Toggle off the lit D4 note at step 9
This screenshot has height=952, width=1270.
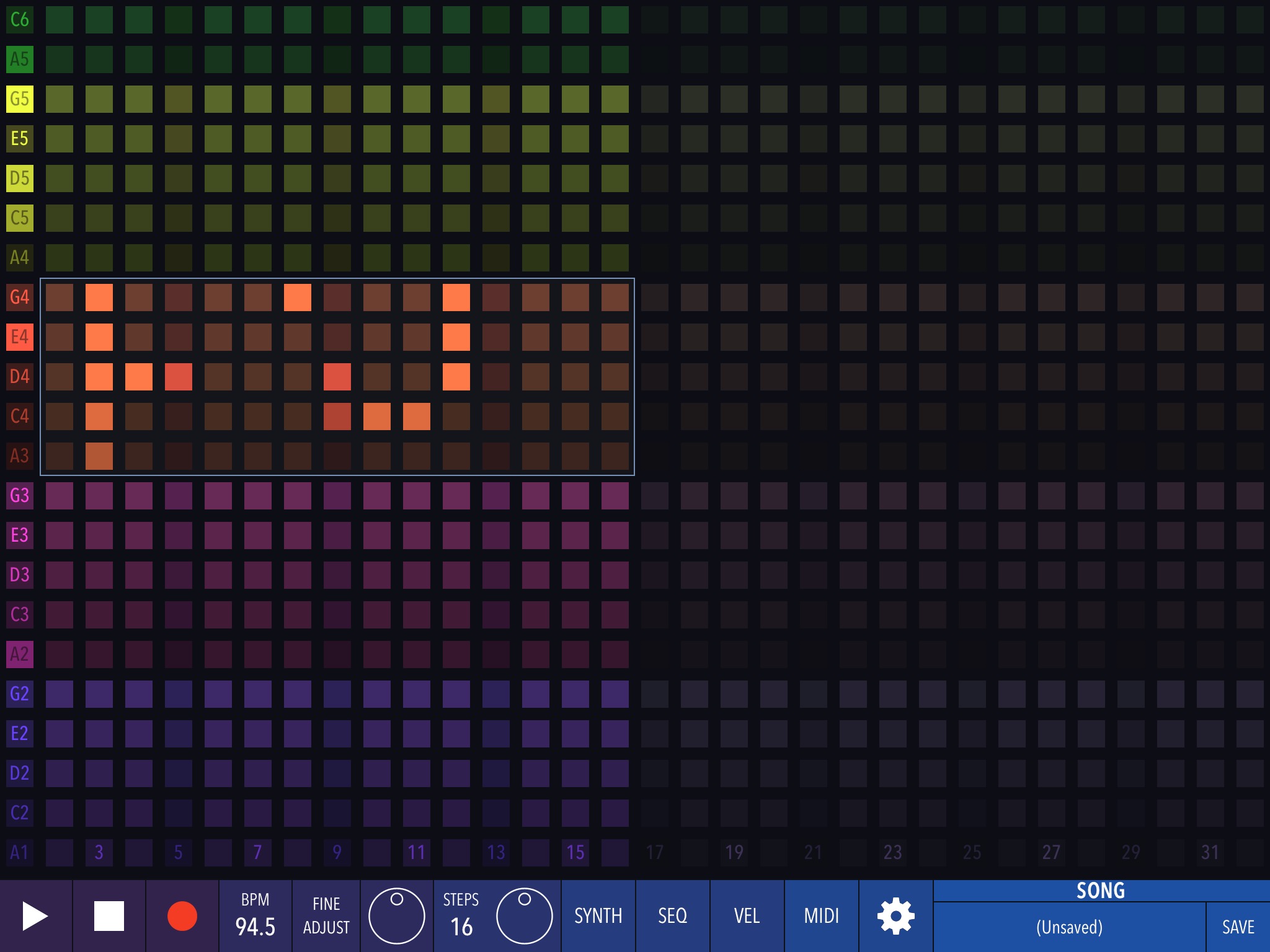(337, 377)
